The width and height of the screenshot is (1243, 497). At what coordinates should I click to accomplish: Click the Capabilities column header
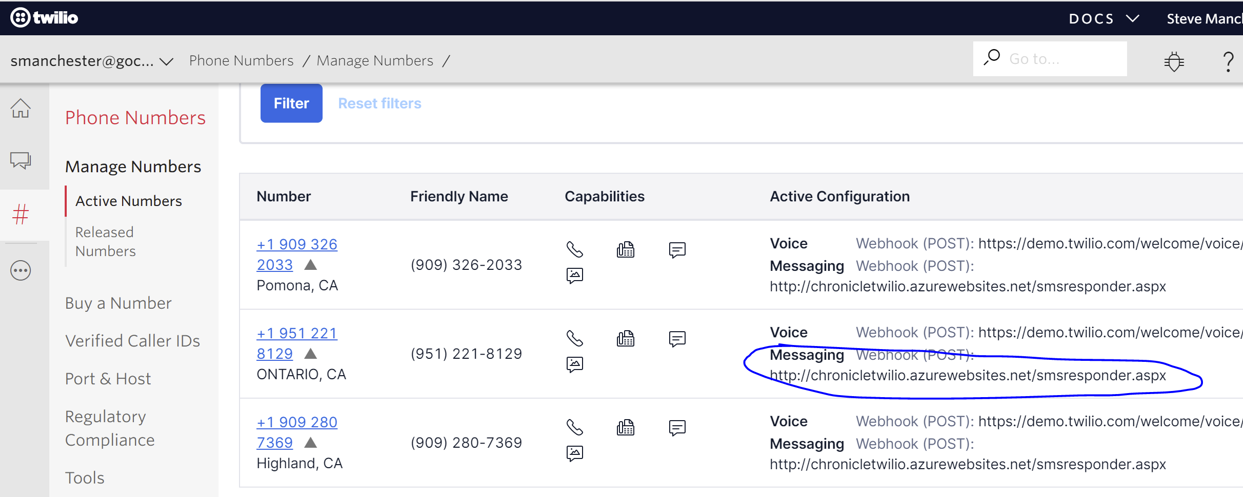(x=604, y=196)
